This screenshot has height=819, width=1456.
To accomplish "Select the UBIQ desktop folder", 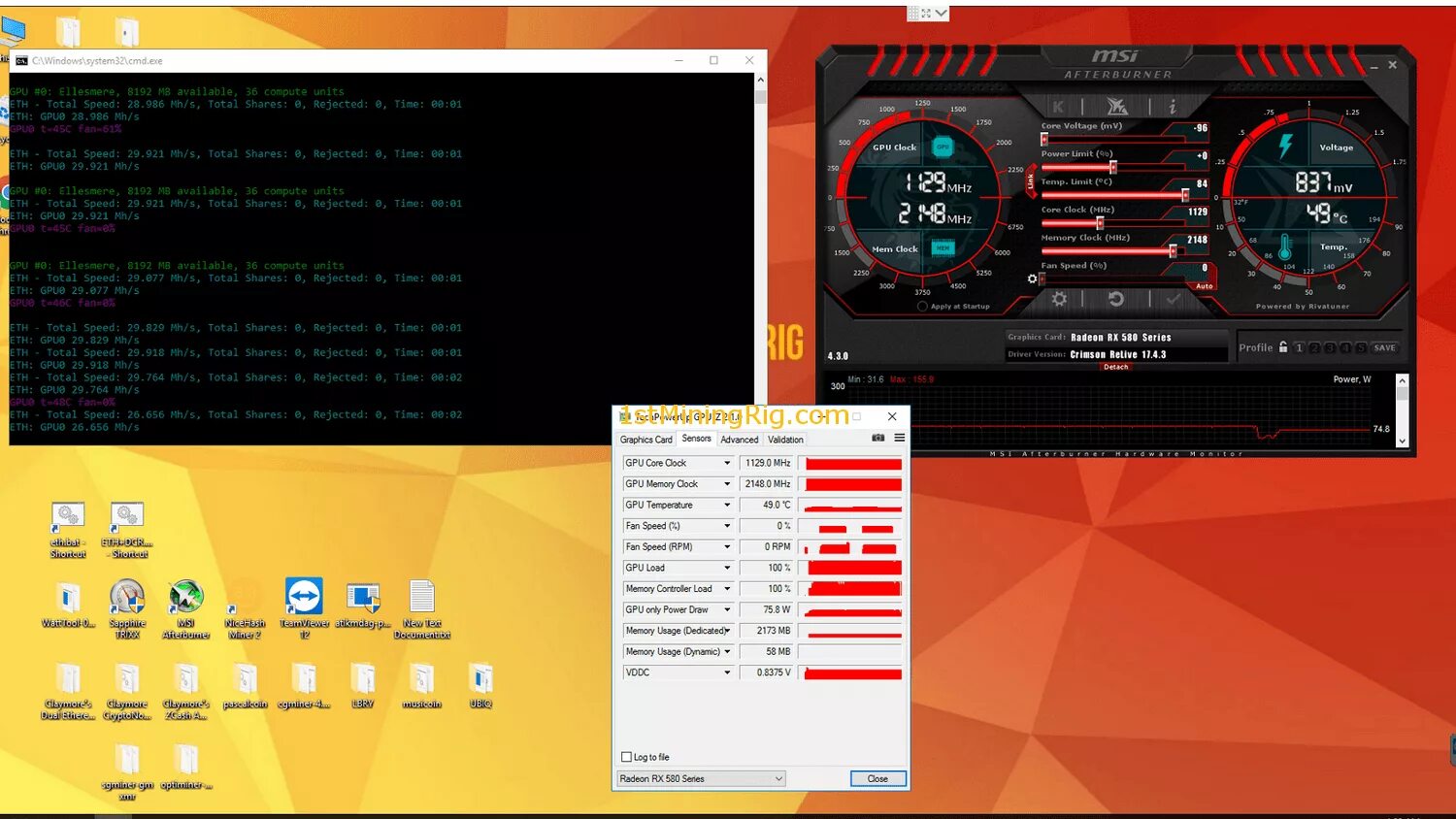I will point(480,685).
